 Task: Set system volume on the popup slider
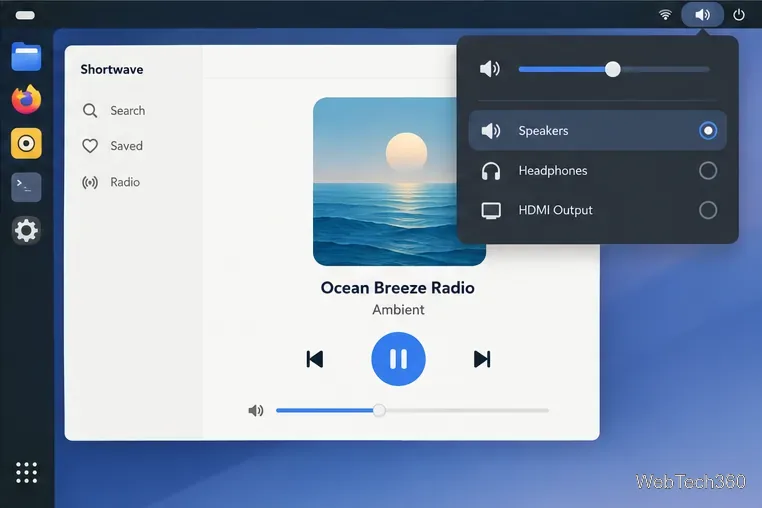614,70
